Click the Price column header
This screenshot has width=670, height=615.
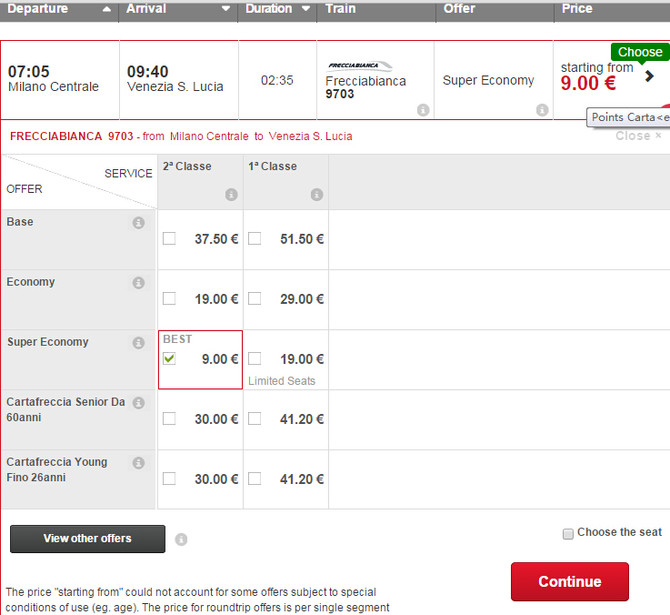tap(577, 9)
